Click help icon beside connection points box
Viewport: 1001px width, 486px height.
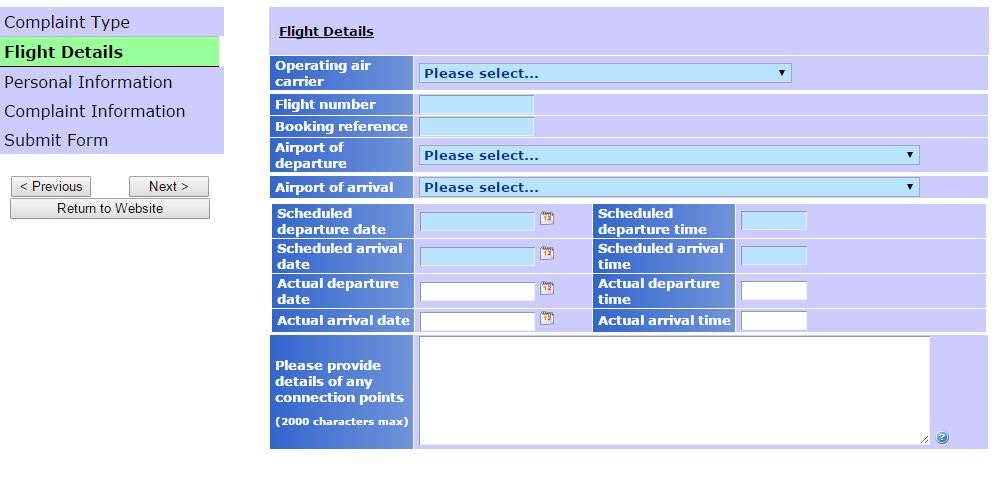pyautogui.click(x=942, y=437)
